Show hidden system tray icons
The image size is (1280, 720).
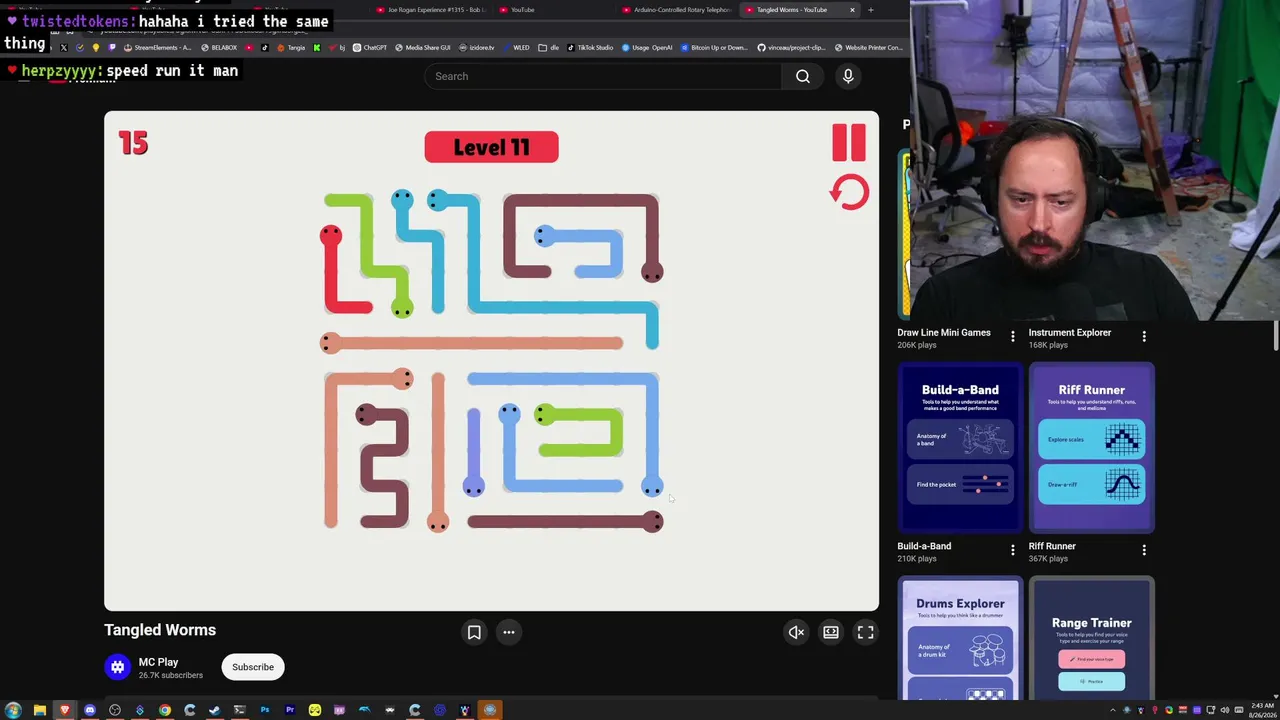click(1115, 710)
